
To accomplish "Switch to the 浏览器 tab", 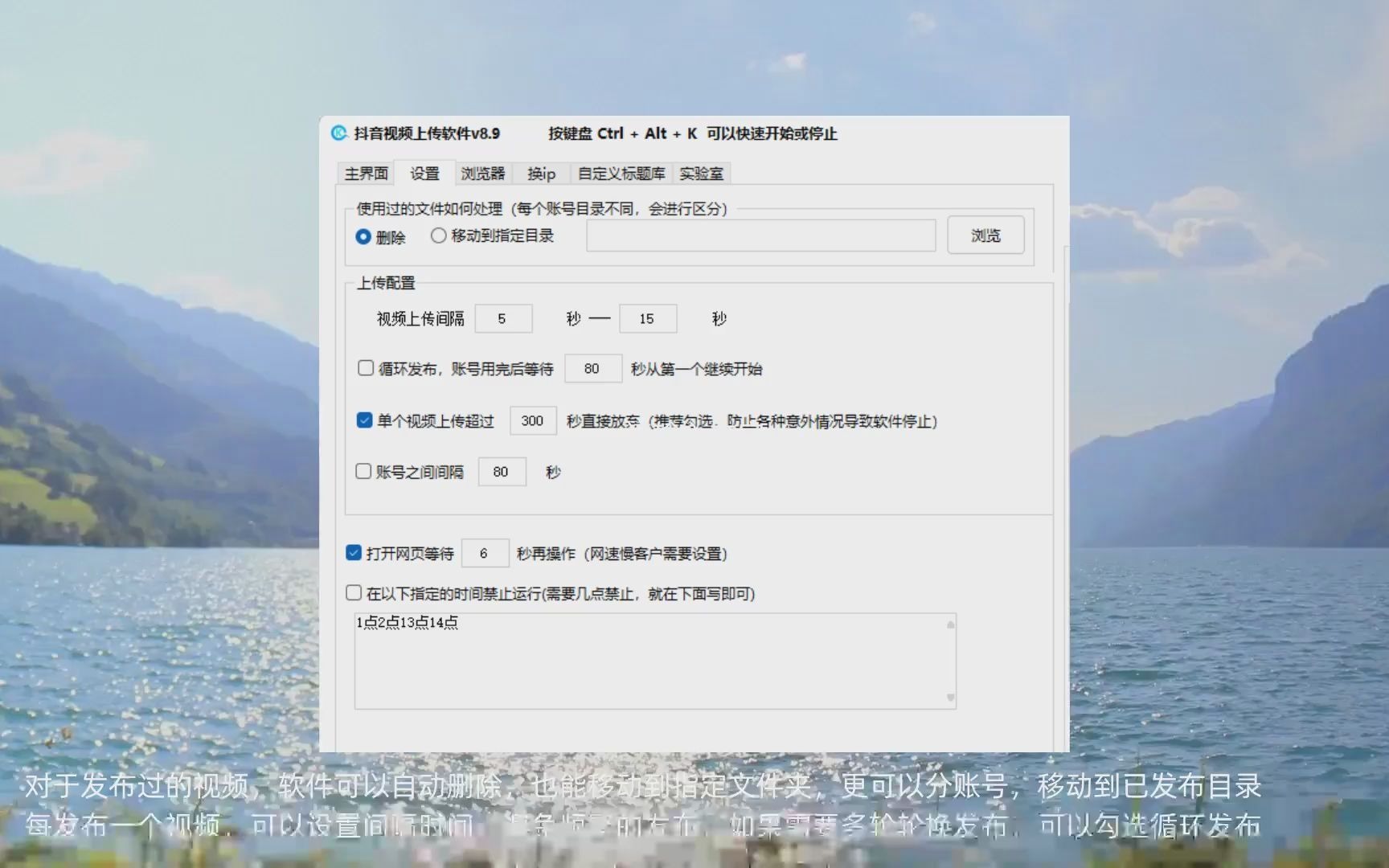I will (482, 174).
